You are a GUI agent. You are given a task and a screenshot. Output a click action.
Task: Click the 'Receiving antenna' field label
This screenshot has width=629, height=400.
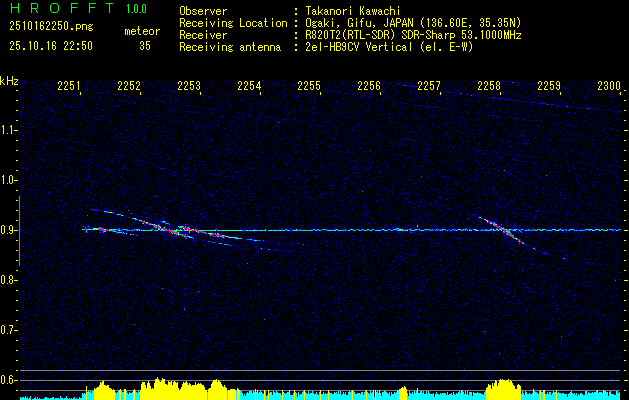pyautogui.click(x=230, y=47)
